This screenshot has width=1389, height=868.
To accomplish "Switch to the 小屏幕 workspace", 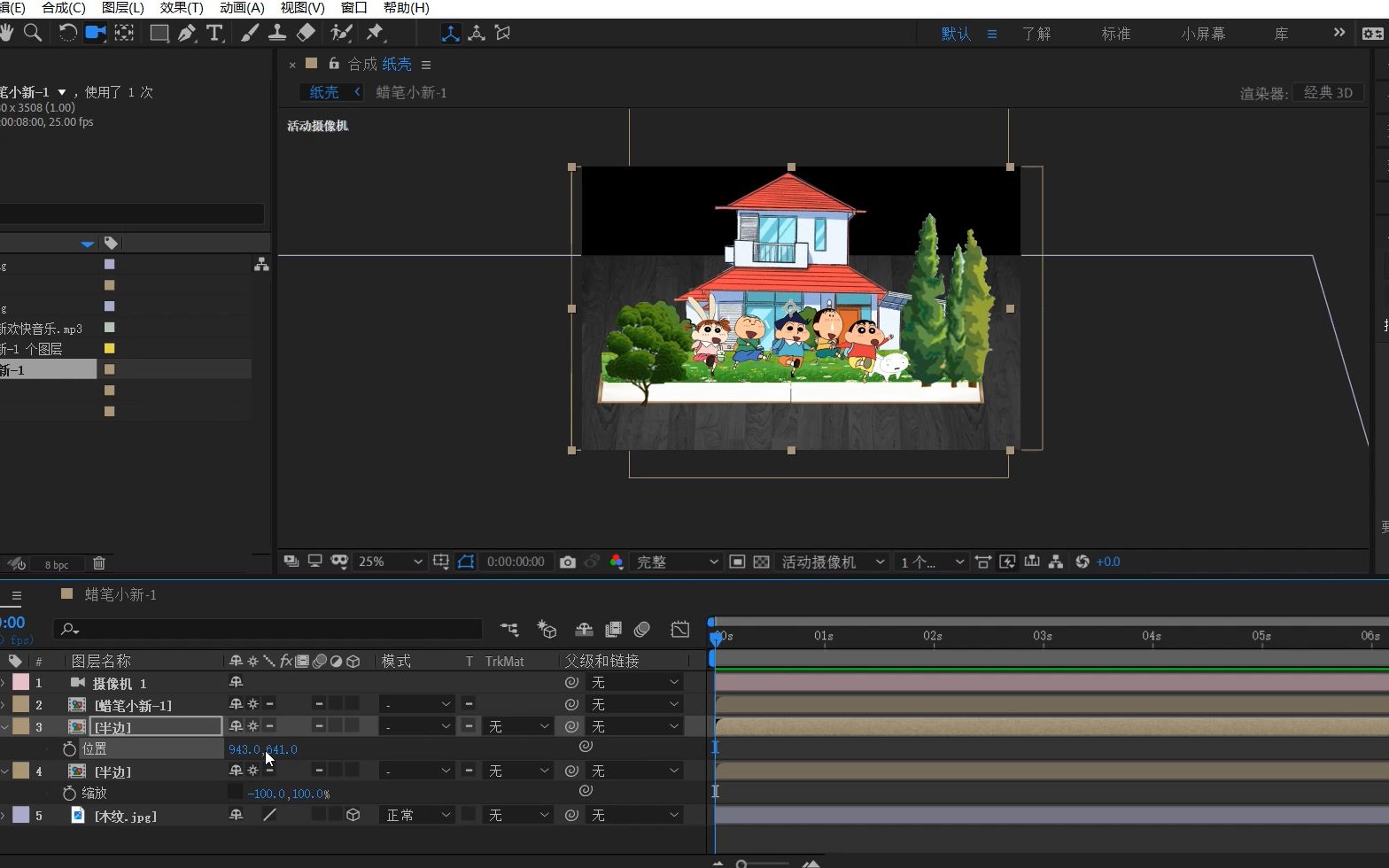I will [1203, 34].
